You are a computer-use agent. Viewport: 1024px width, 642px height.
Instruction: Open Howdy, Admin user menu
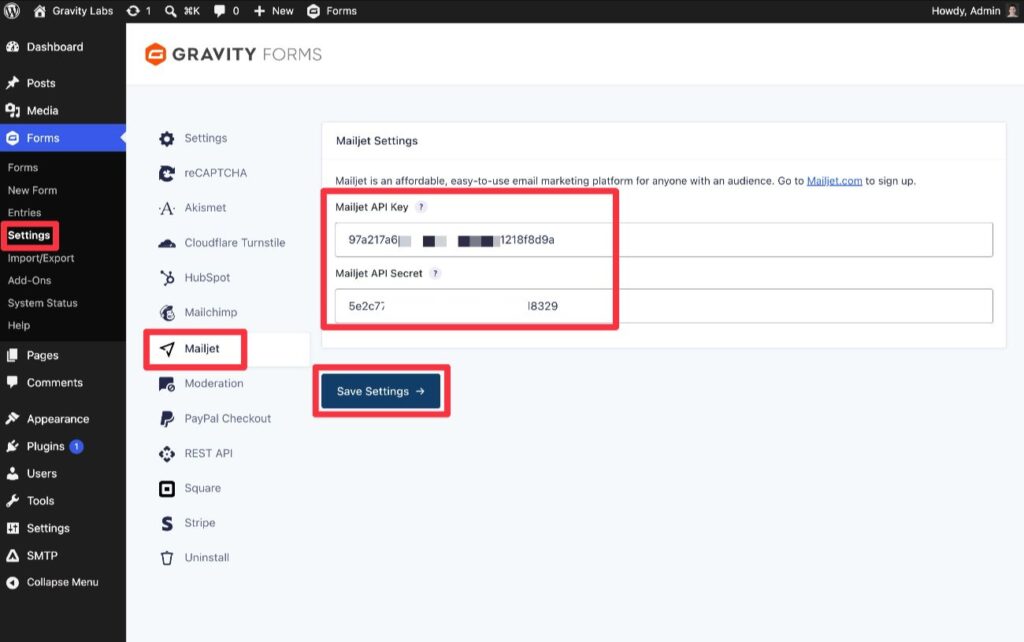965,11
